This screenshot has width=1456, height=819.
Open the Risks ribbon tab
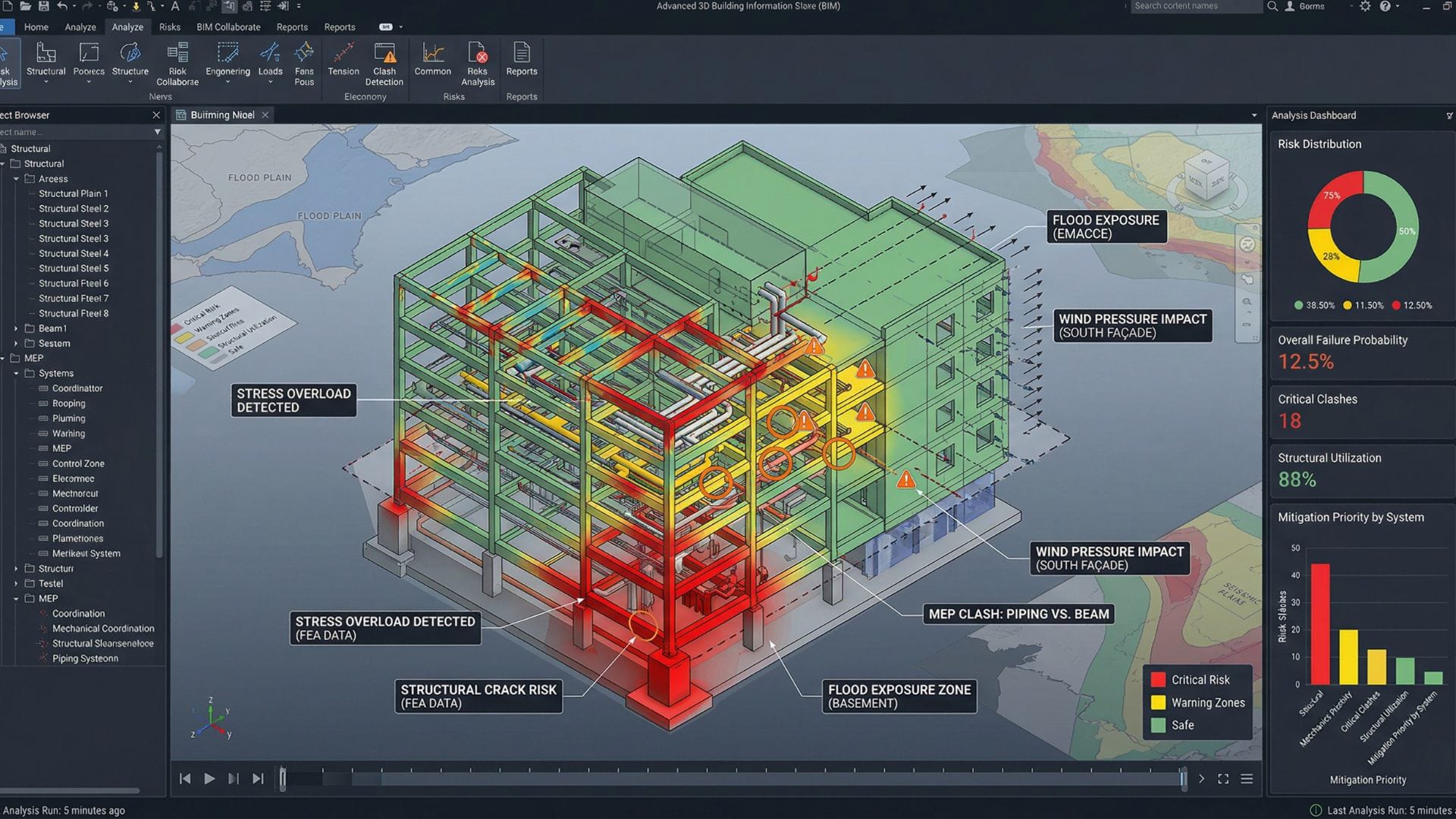click(x=170, y=27)
